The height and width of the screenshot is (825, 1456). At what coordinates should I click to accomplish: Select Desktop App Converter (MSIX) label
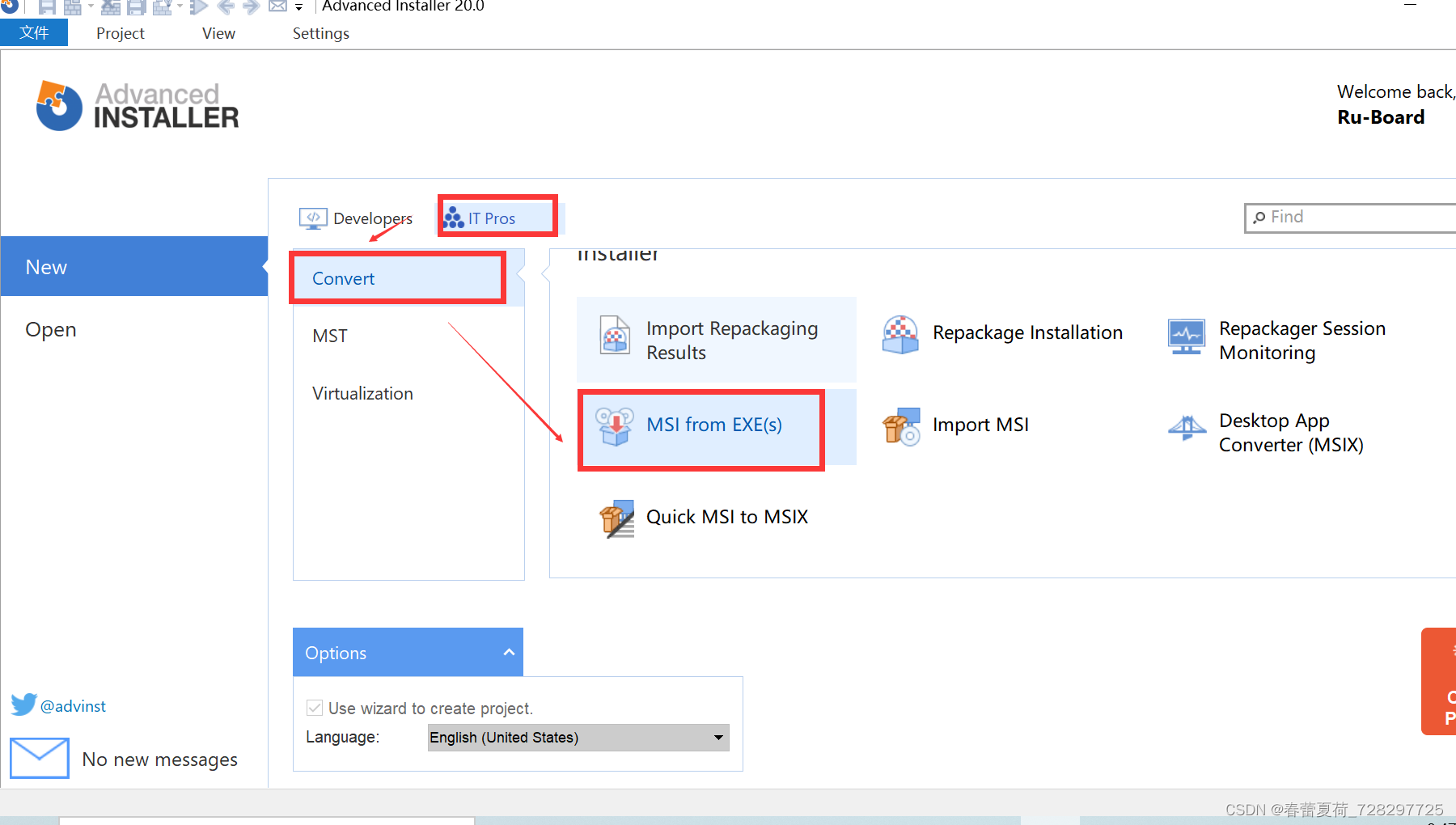[x=1291, y=433]
